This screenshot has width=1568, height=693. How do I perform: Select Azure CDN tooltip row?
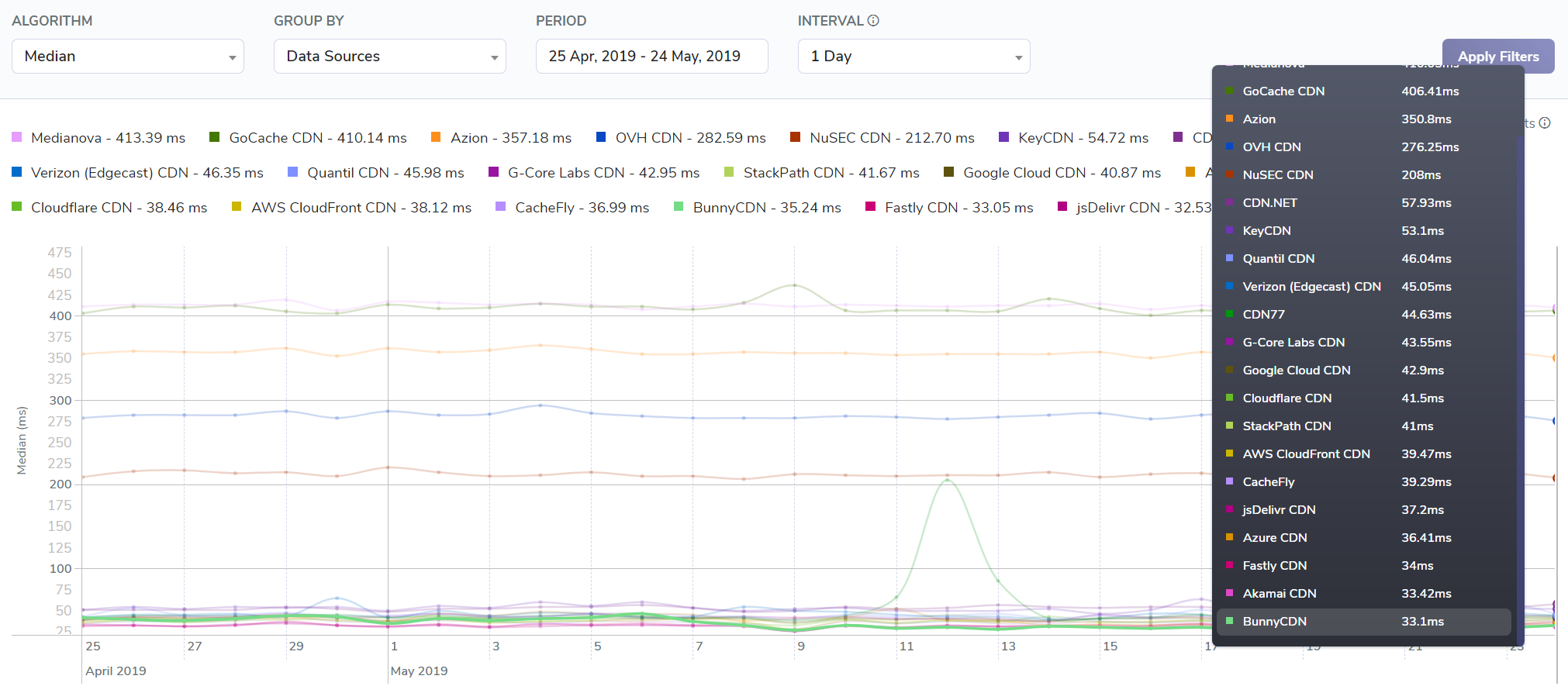pyautogui.click(x=1364, y=538)
